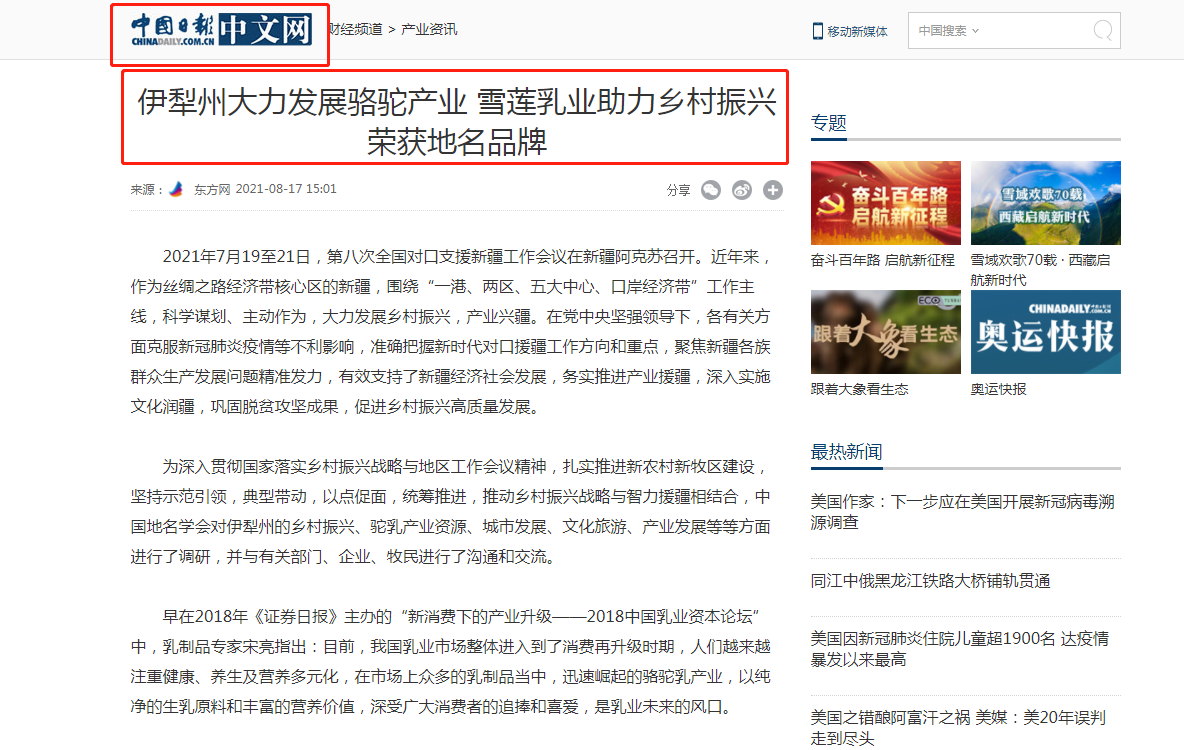Share article via WeChat icon

point(711,190)
